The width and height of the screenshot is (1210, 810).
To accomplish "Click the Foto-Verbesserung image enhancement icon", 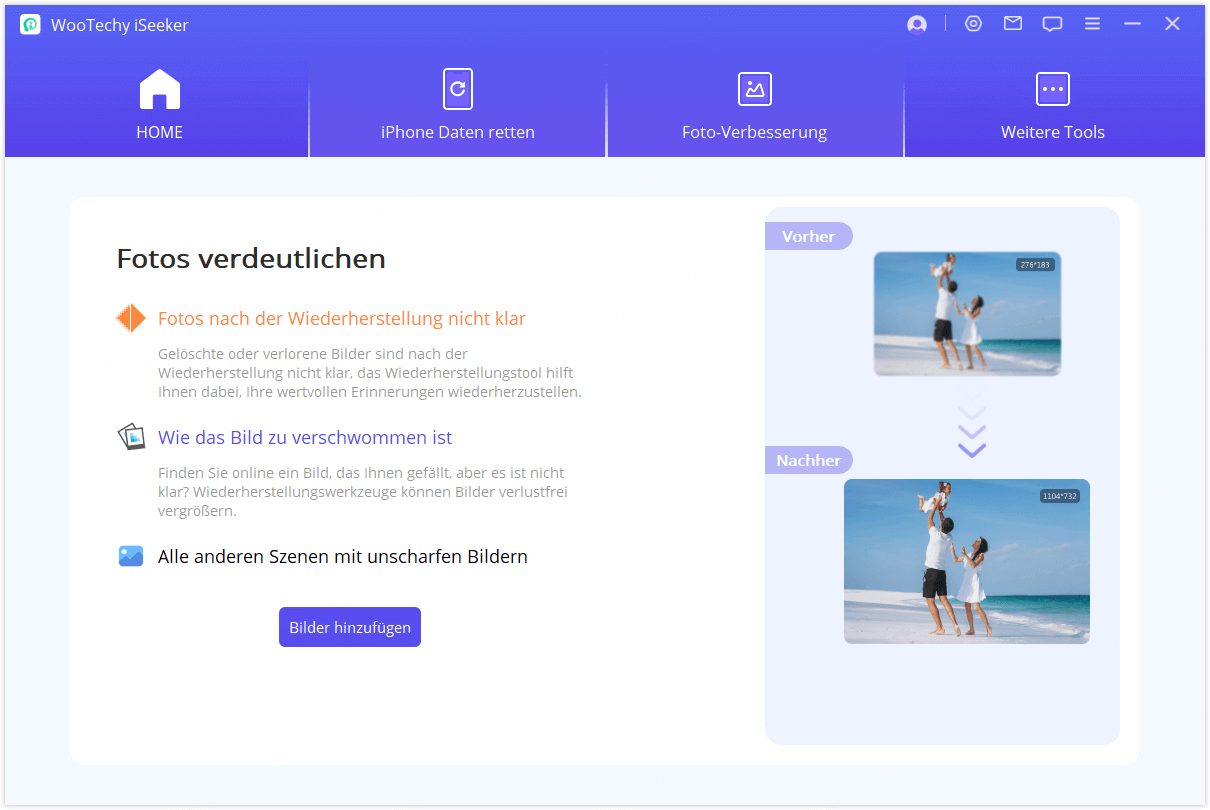I will point(754,88).
